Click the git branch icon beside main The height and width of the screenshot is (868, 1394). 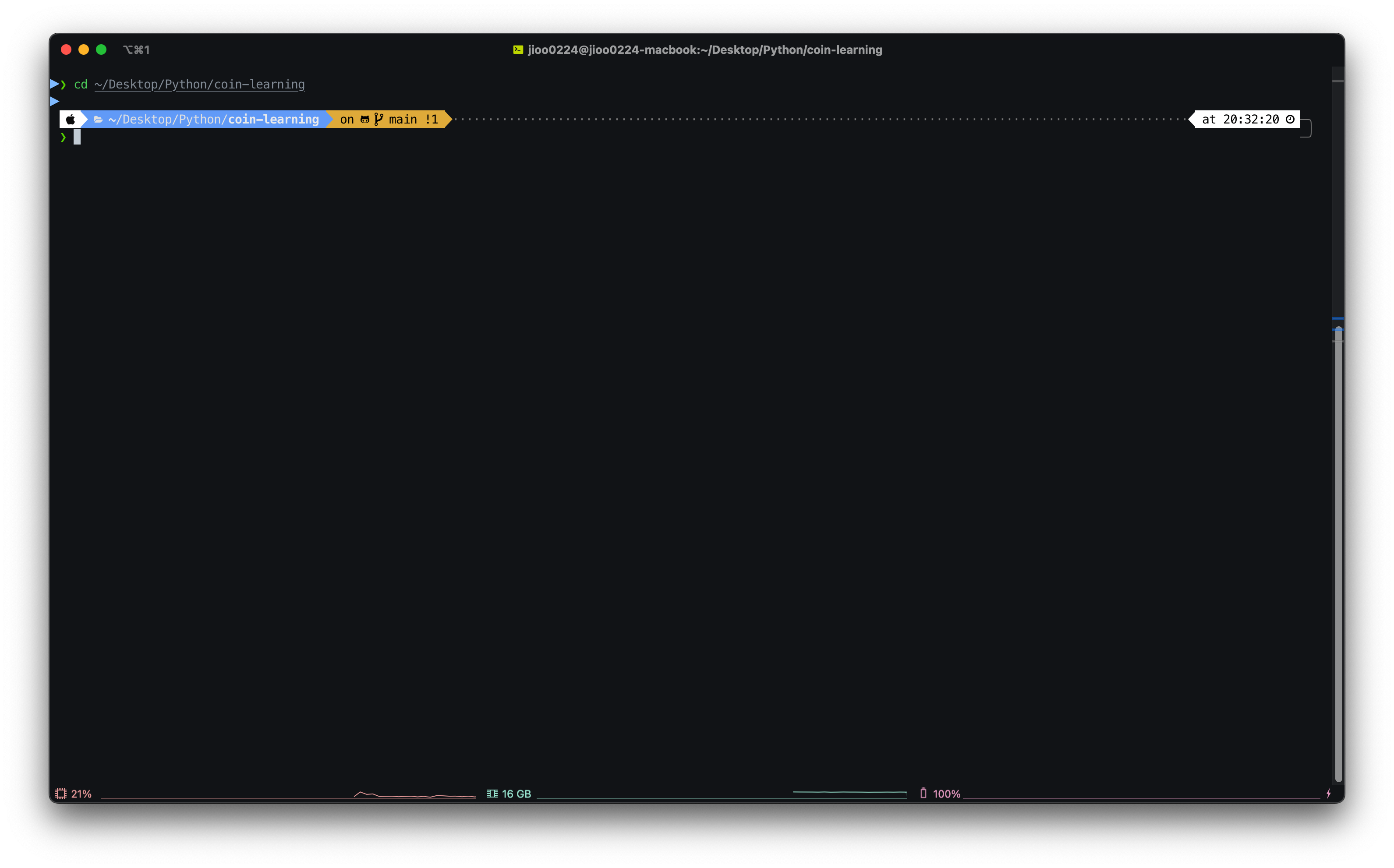(x=379, y=120)
